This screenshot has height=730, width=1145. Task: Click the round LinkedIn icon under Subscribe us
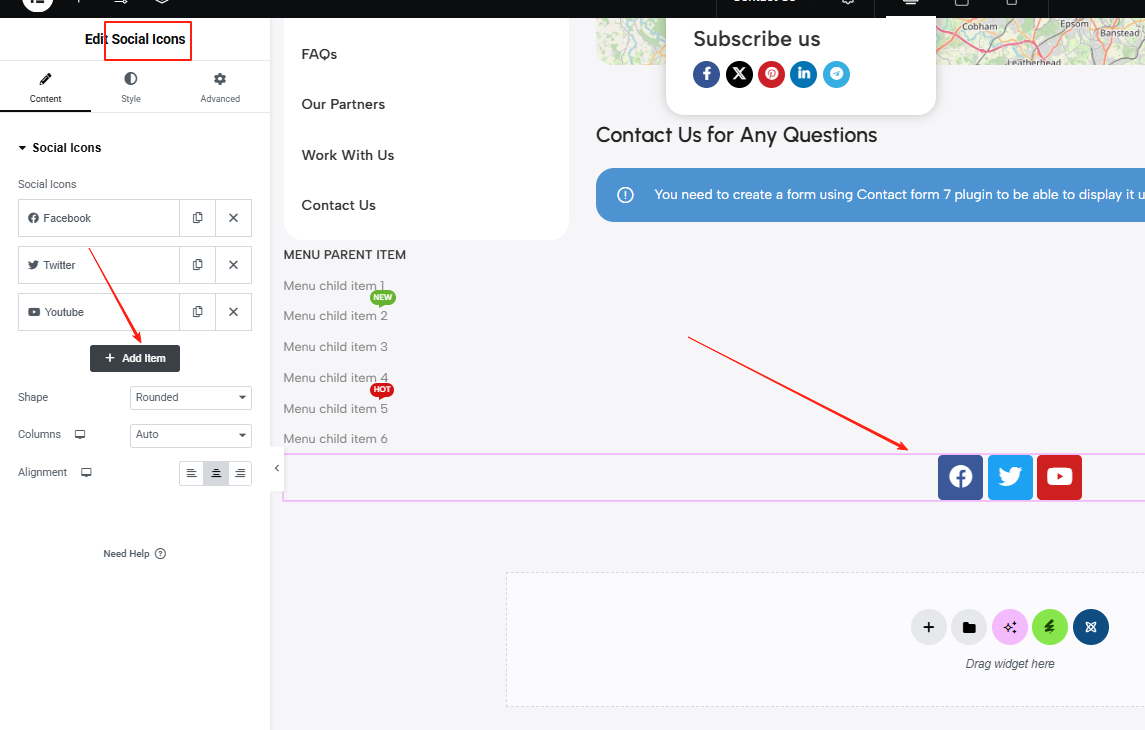pyautogui.click(x=803, y=74)
